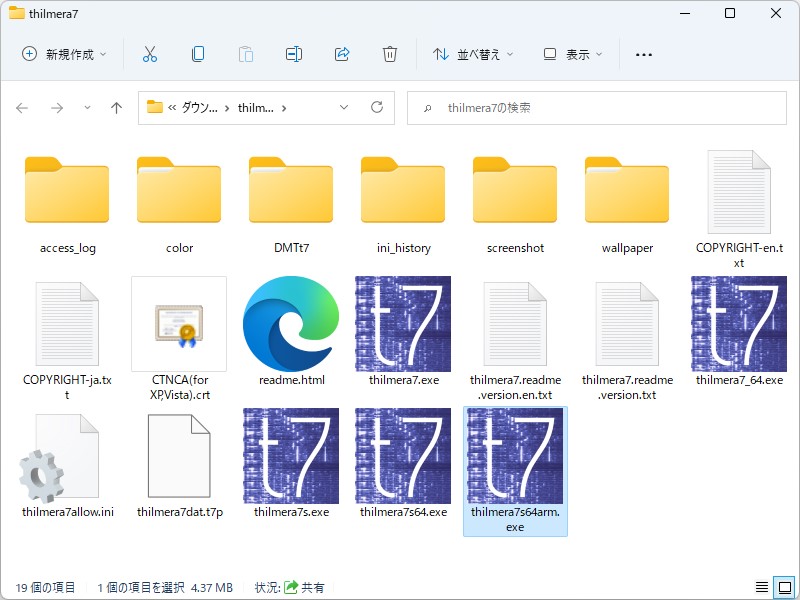Screen dimensions: 800x600
Task: Open the ... see more menu
Action: (x=644, y=53)
